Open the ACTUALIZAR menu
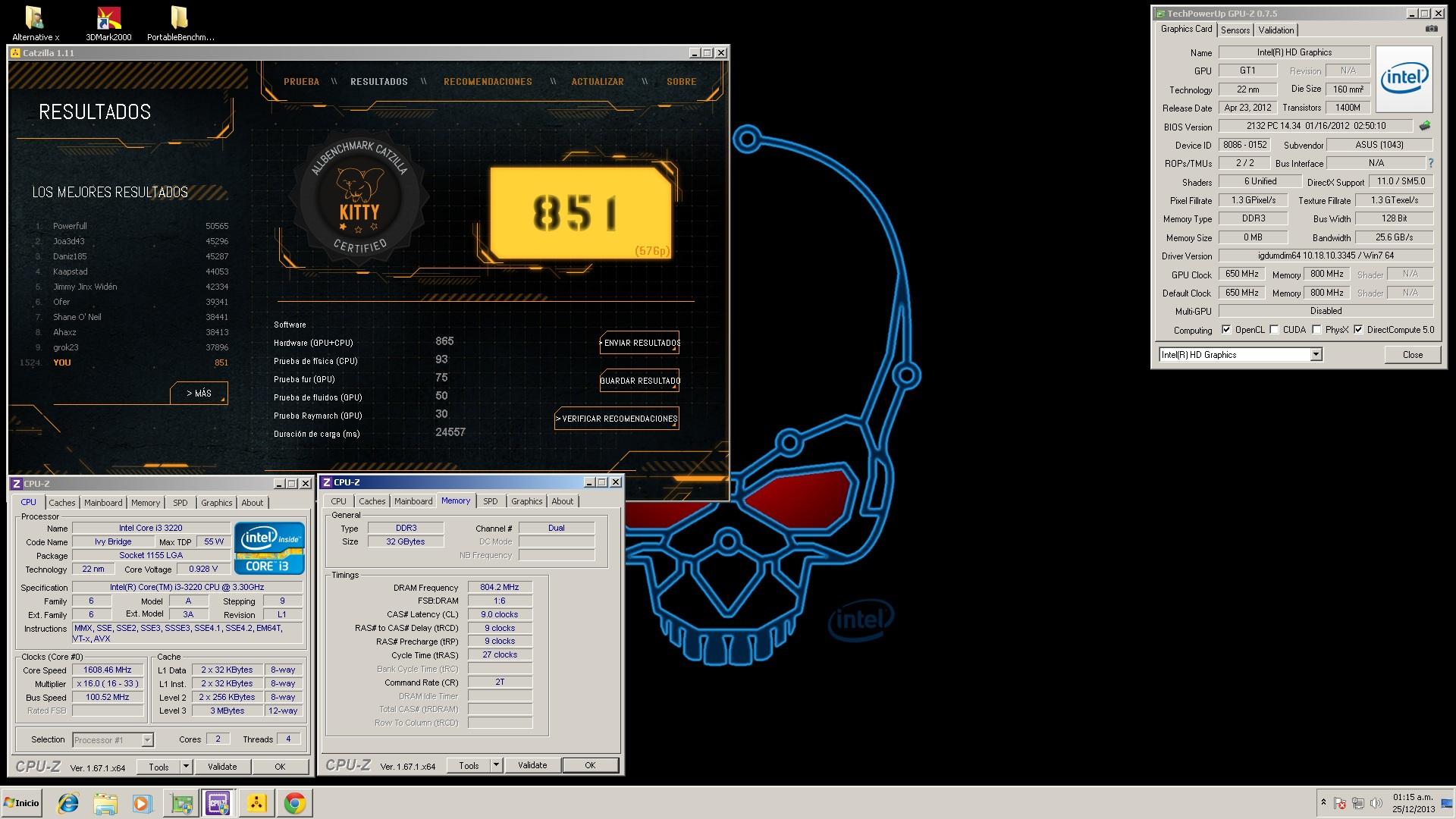 click(x=598, y=81)
